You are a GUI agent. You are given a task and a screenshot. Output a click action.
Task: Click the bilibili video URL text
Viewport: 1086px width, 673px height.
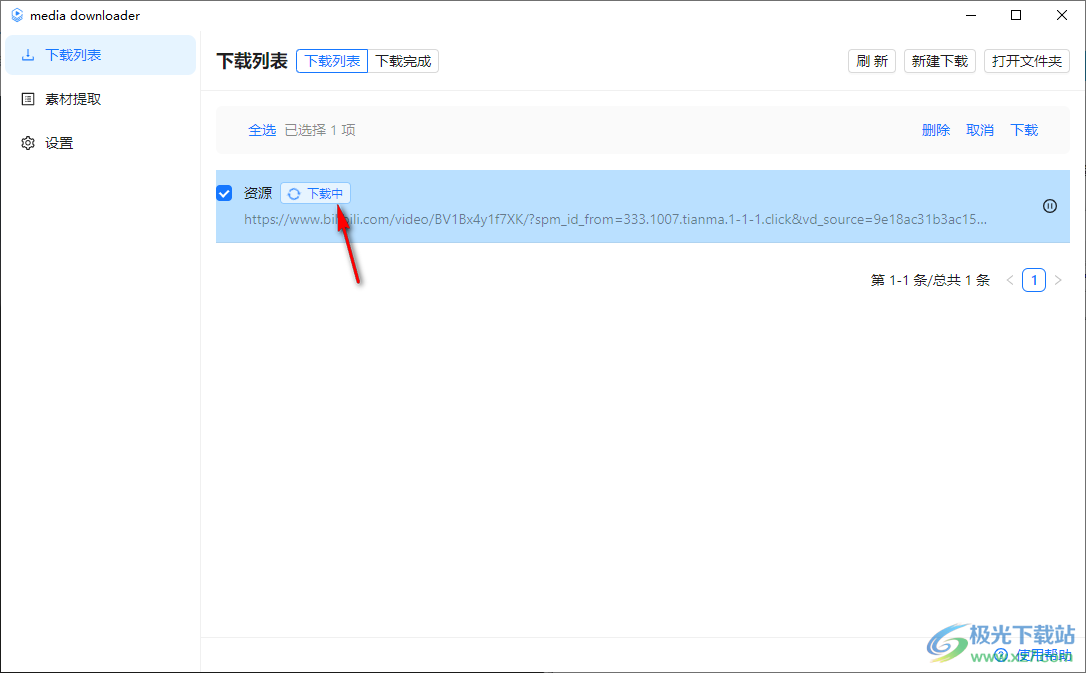pyautogui.click(x=615, y=219)
